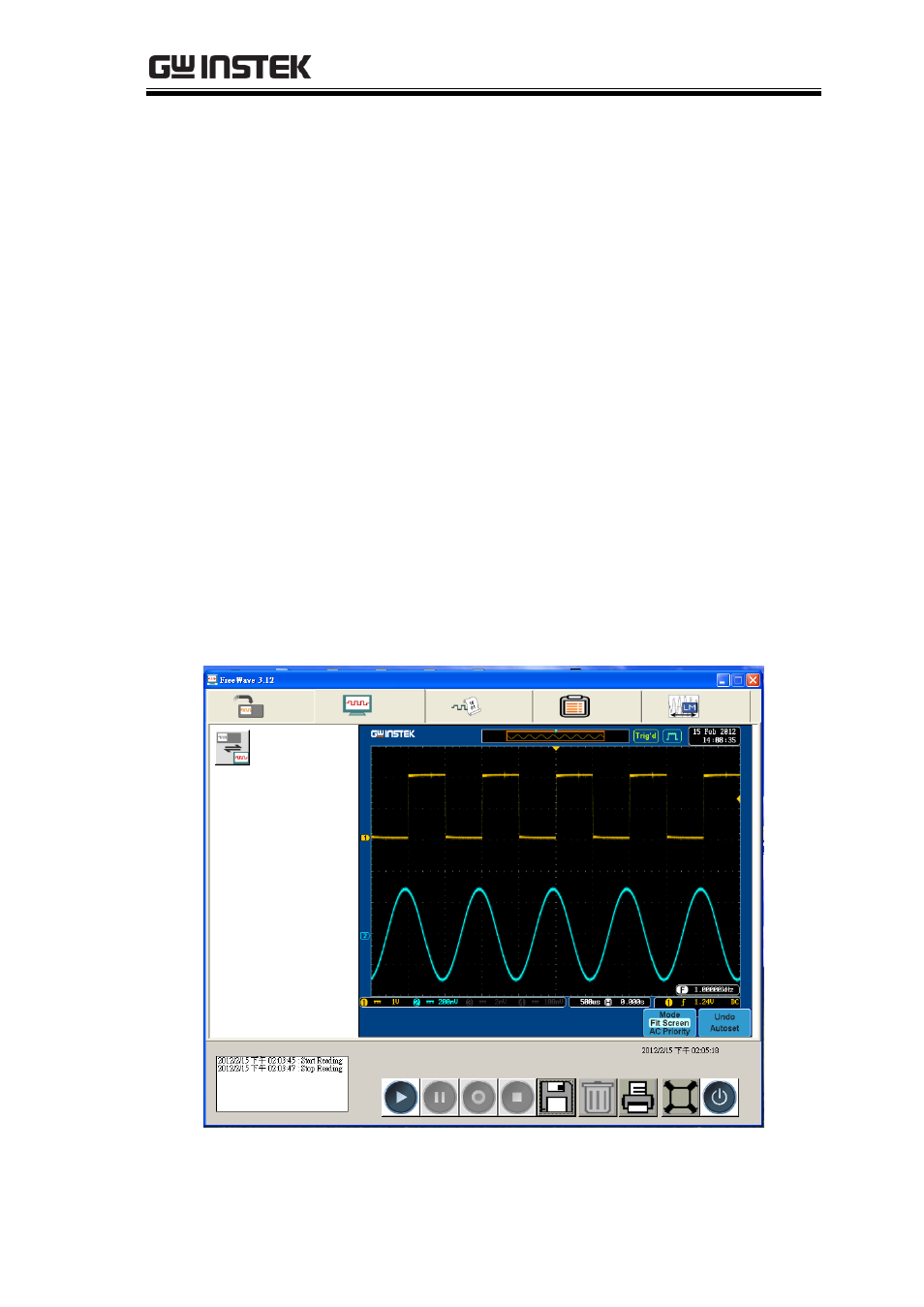
Task: Click the round record button
Action: point(478,1098)
